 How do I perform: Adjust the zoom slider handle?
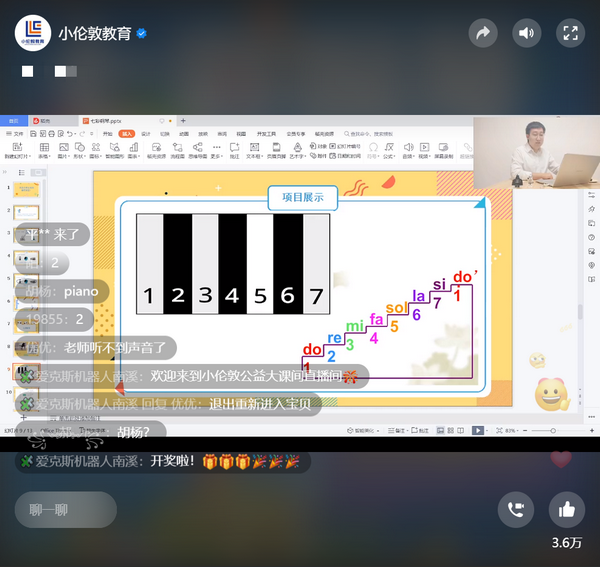(553, 431)
